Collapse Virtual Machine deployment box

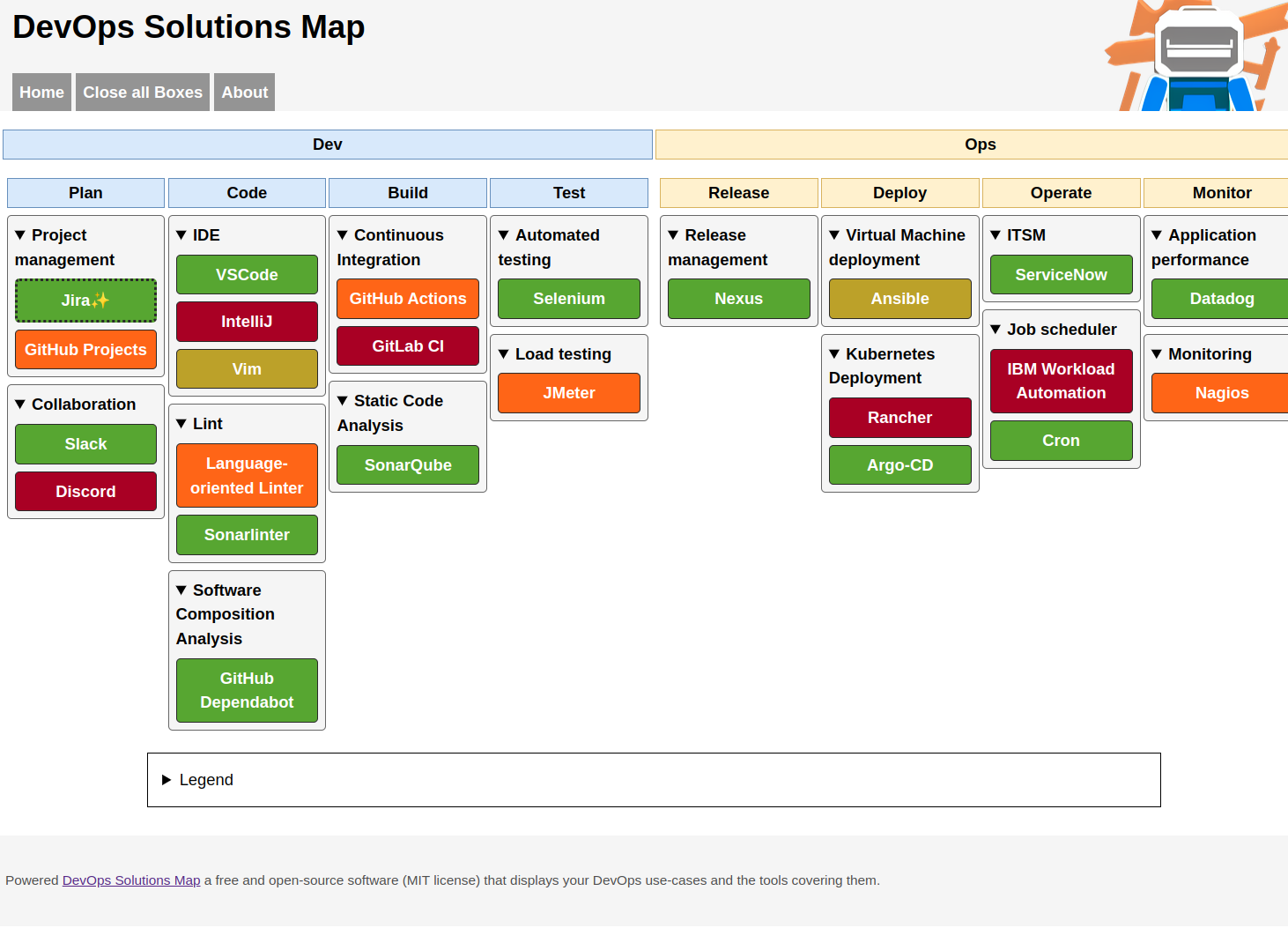[900, 248]
